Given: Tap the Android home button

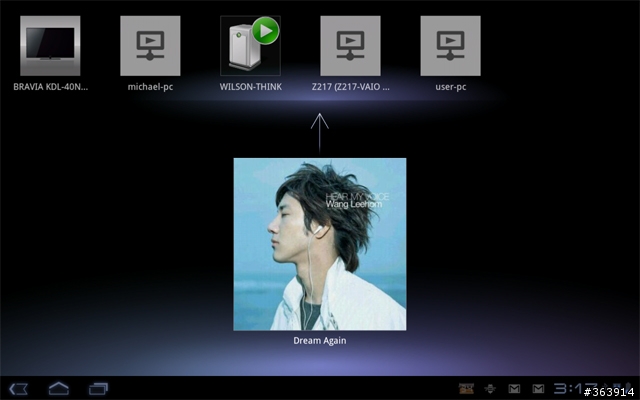Looking at the screenshot, I should (59, 388).
